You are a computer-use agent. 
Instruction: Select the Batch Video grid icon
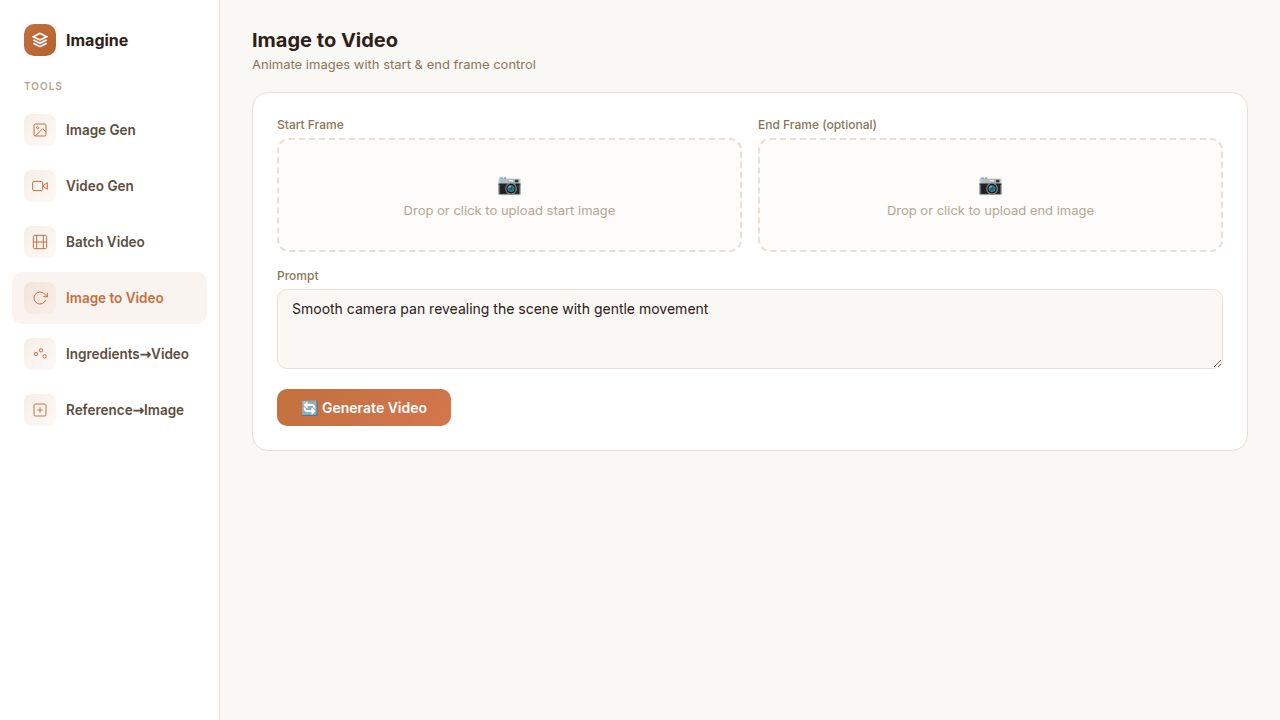tap(39, 241)
